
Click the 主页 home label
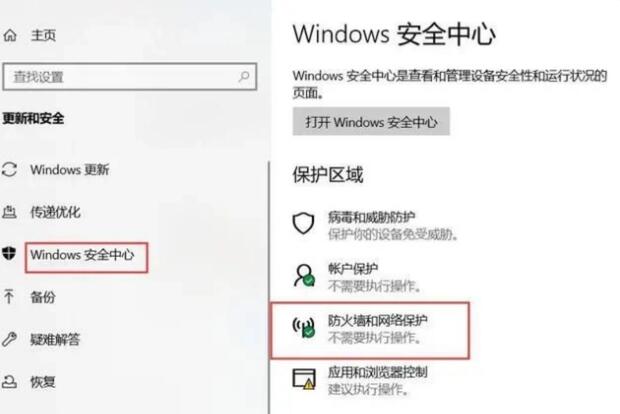coord(43,35)
